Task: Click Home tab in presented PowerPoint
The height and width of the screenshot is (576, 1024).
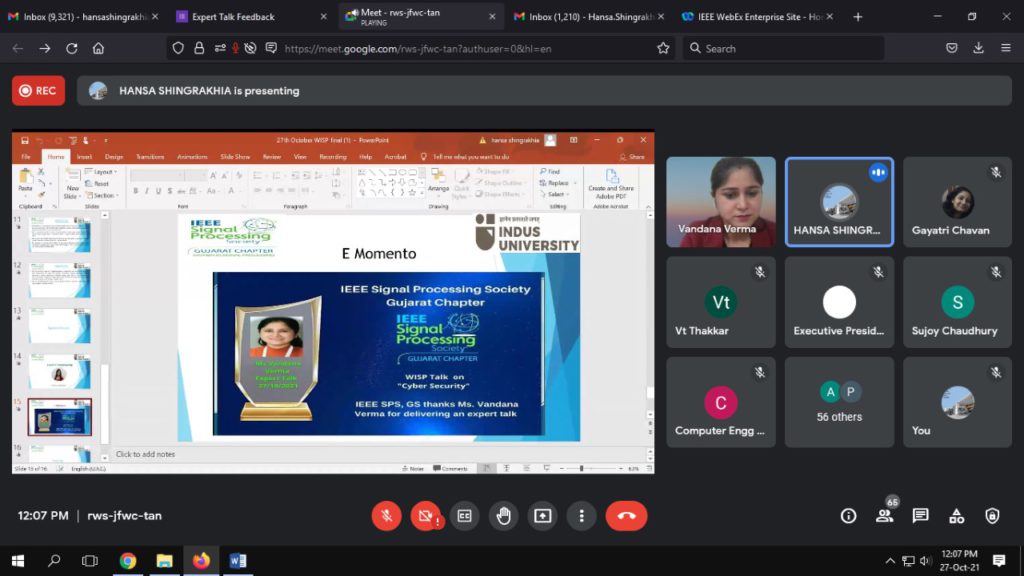Action: 56,157
